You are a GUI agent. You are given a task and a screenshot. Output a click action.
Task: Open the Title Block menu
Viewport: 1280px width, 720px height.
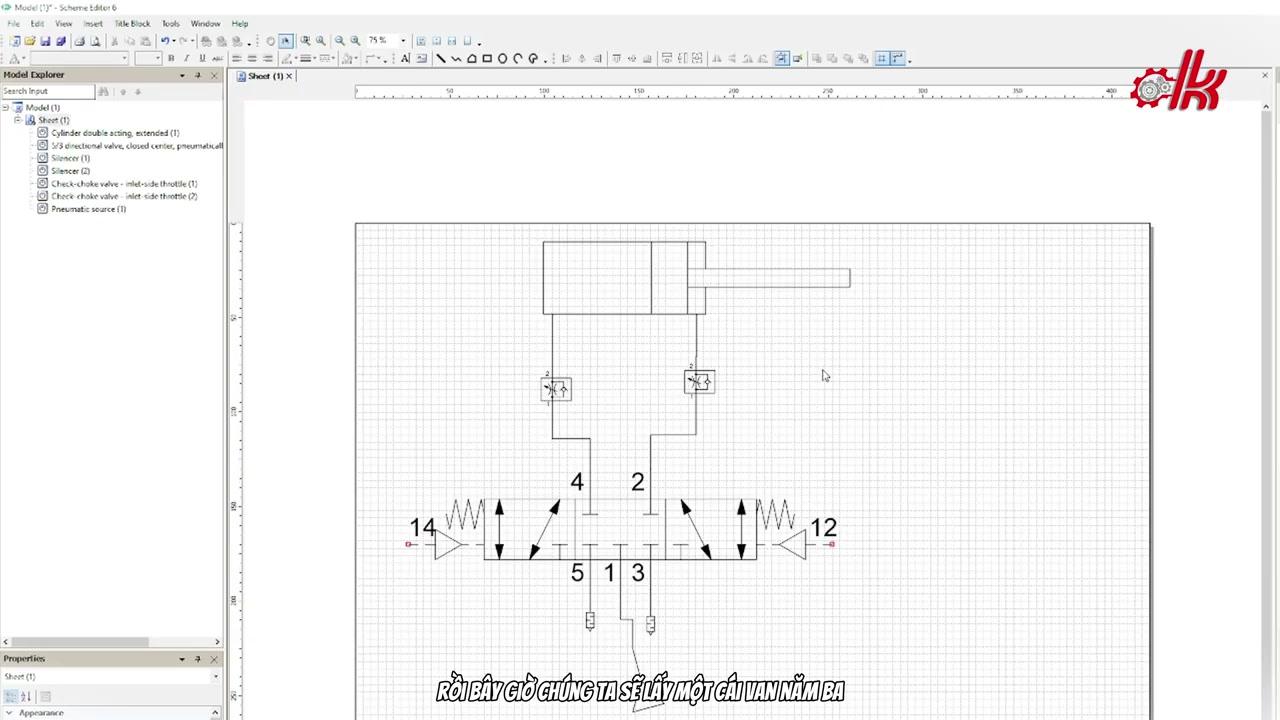pyautogui.click(x=132, y=23)
